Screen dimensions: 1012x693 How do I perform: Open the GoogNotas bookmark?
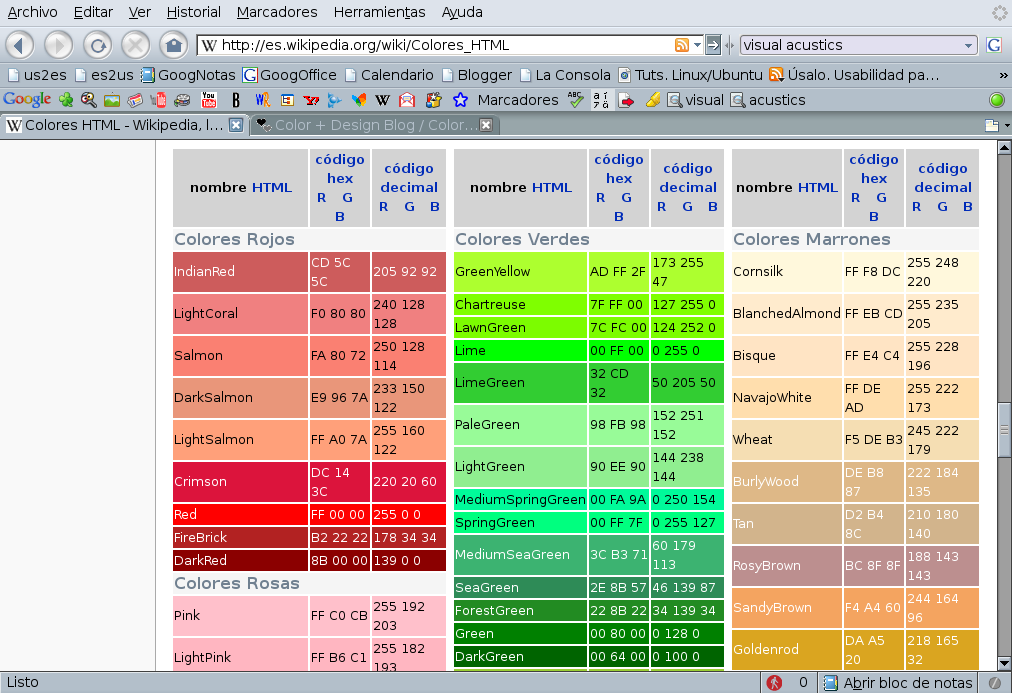[188, 75]
